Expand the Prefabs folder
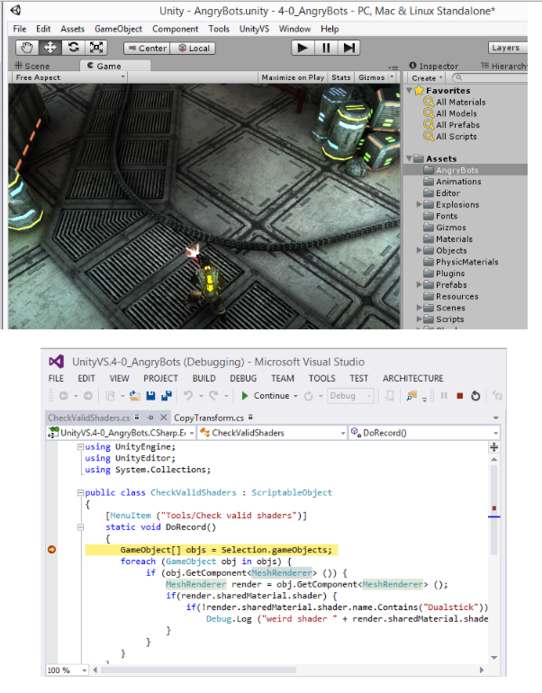 point(419,285)
